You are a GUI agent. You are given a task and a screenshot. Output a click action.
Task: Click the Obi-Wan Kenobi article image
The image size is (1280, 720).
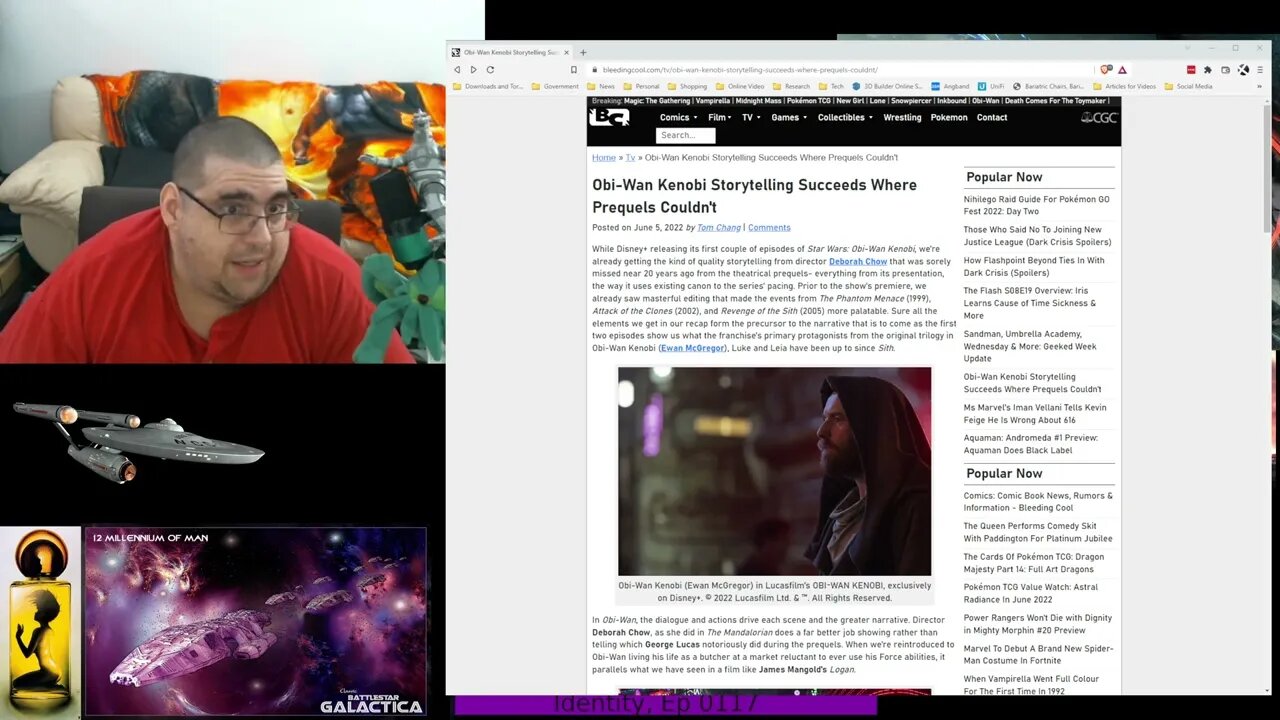coord(774,471)
